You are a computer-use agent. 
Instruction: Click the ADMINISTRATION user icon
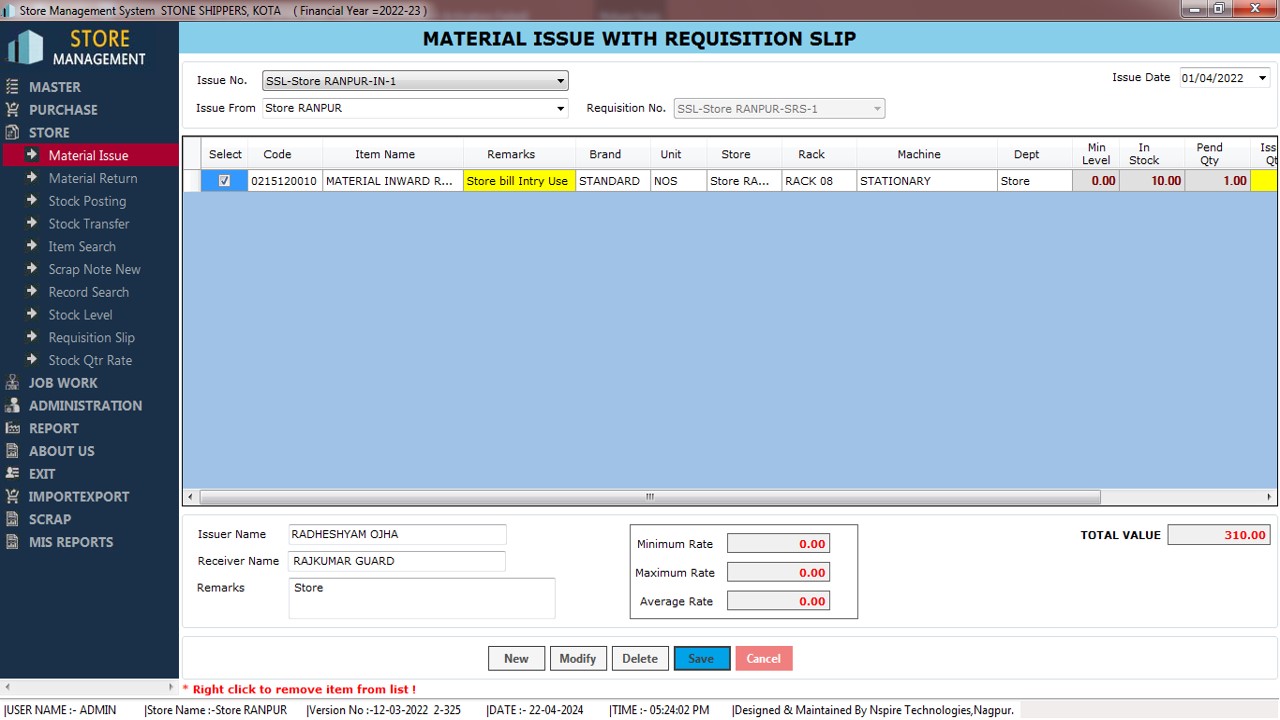[x=12, y=406]
